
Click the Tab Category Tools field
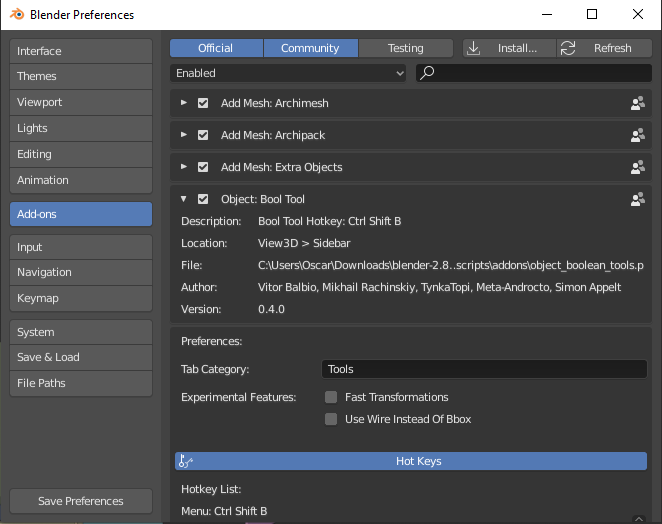484,369
